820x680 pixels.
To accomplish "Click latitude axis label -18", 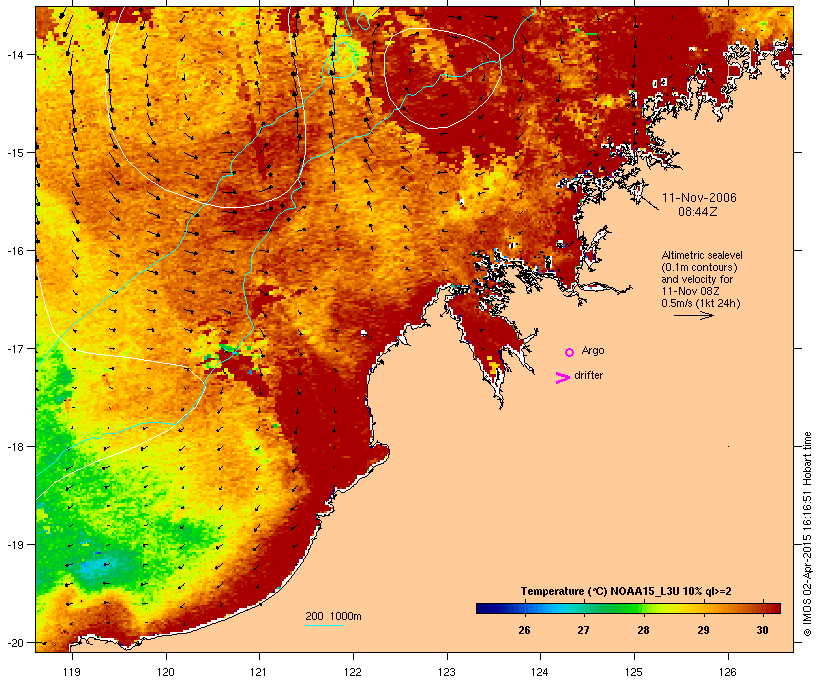I will tap(14, 447).
